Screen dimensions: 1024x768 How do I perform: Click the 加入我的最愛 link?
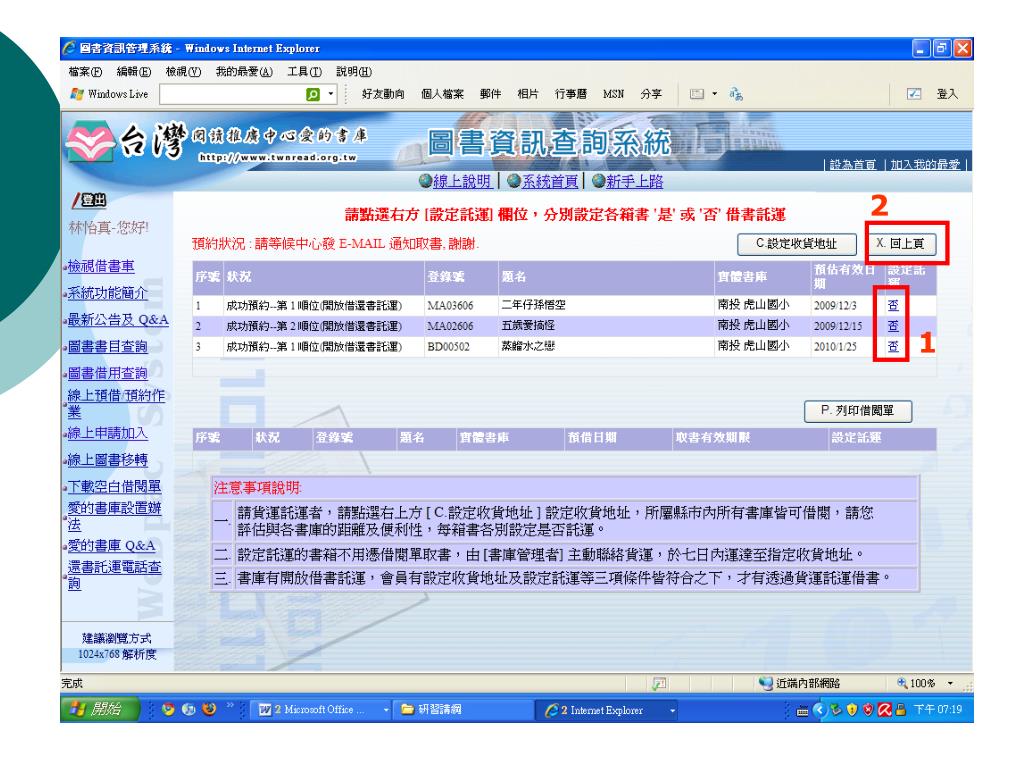tap(925, 165)
